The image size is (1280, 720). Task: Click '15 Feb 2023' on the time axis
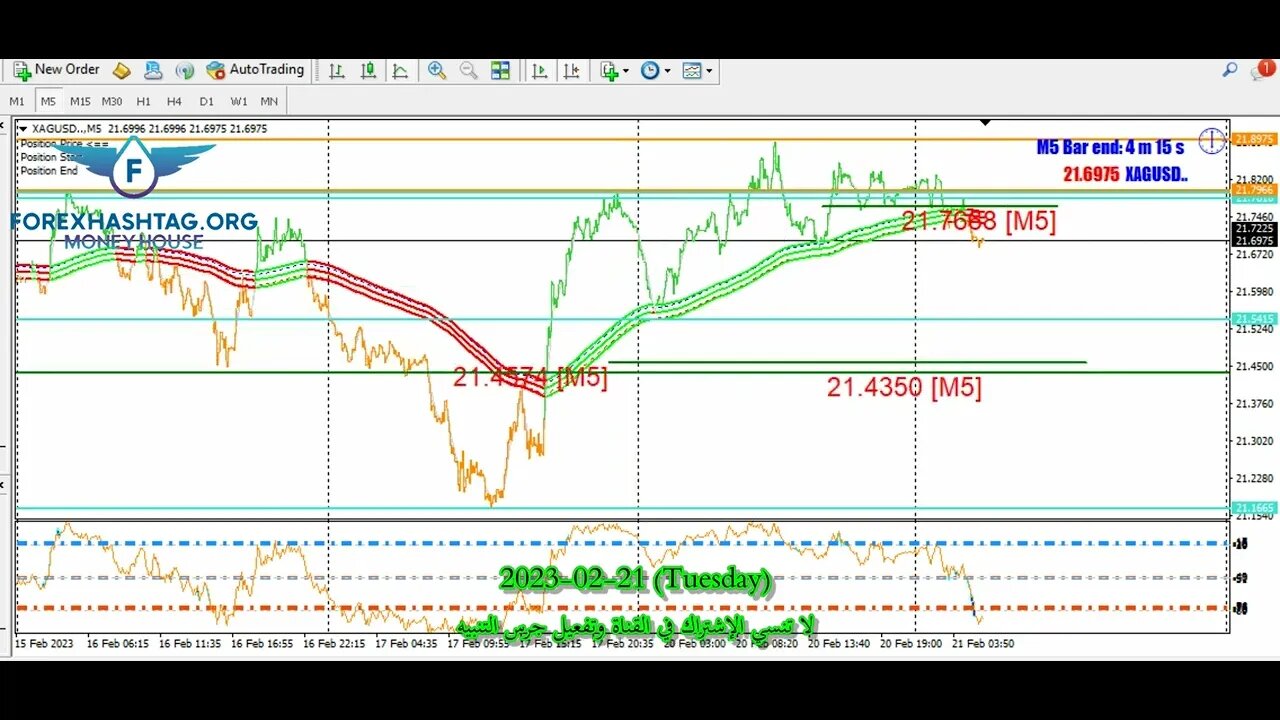(43, 644)
